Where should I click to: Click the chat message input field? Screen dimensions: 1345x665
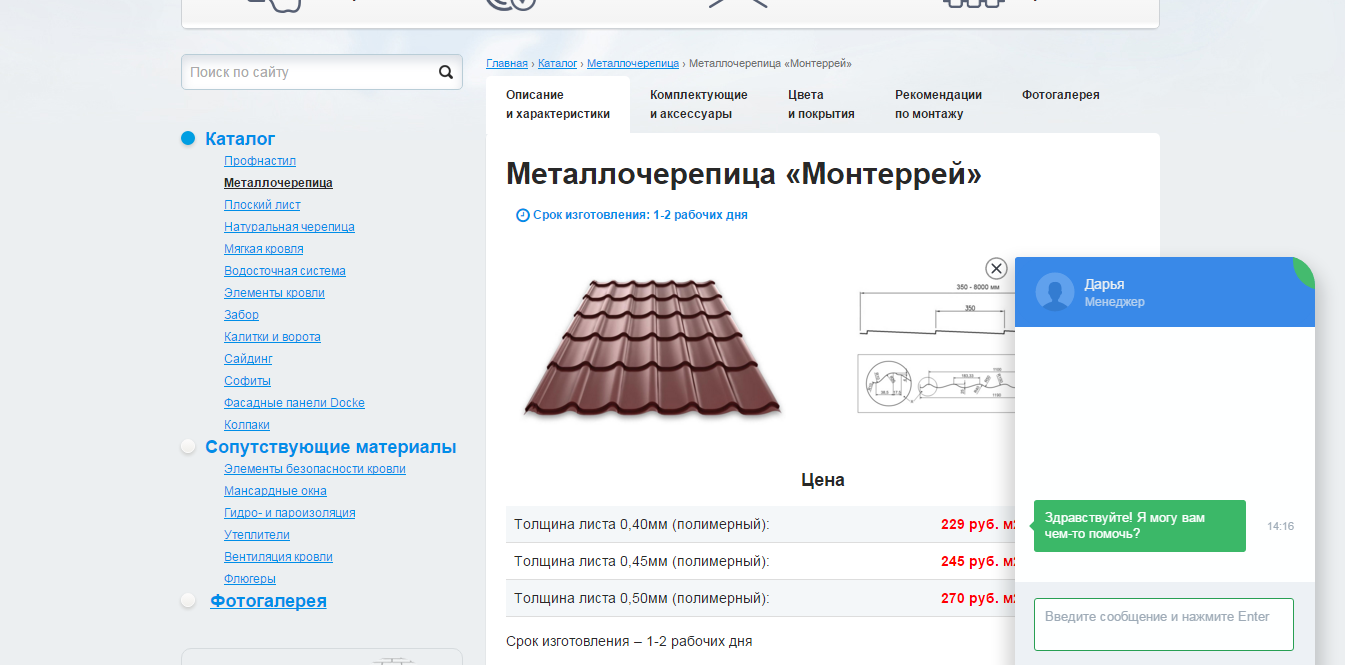1163,623
